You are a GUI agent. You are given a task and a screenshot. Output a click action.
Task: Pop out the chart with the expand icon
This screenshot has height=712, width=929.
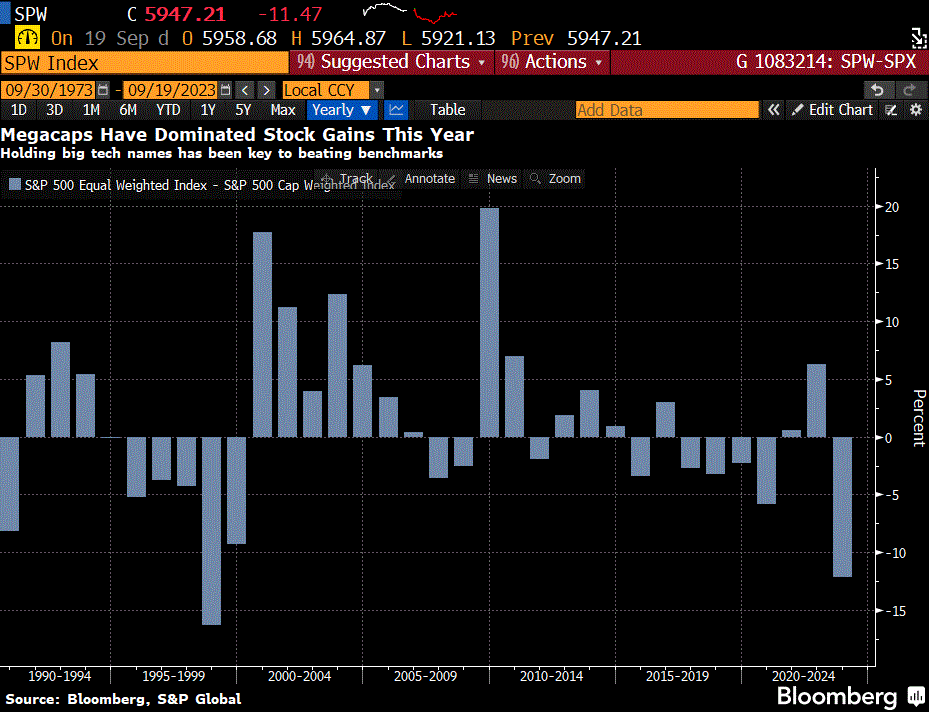coord(919,38)
